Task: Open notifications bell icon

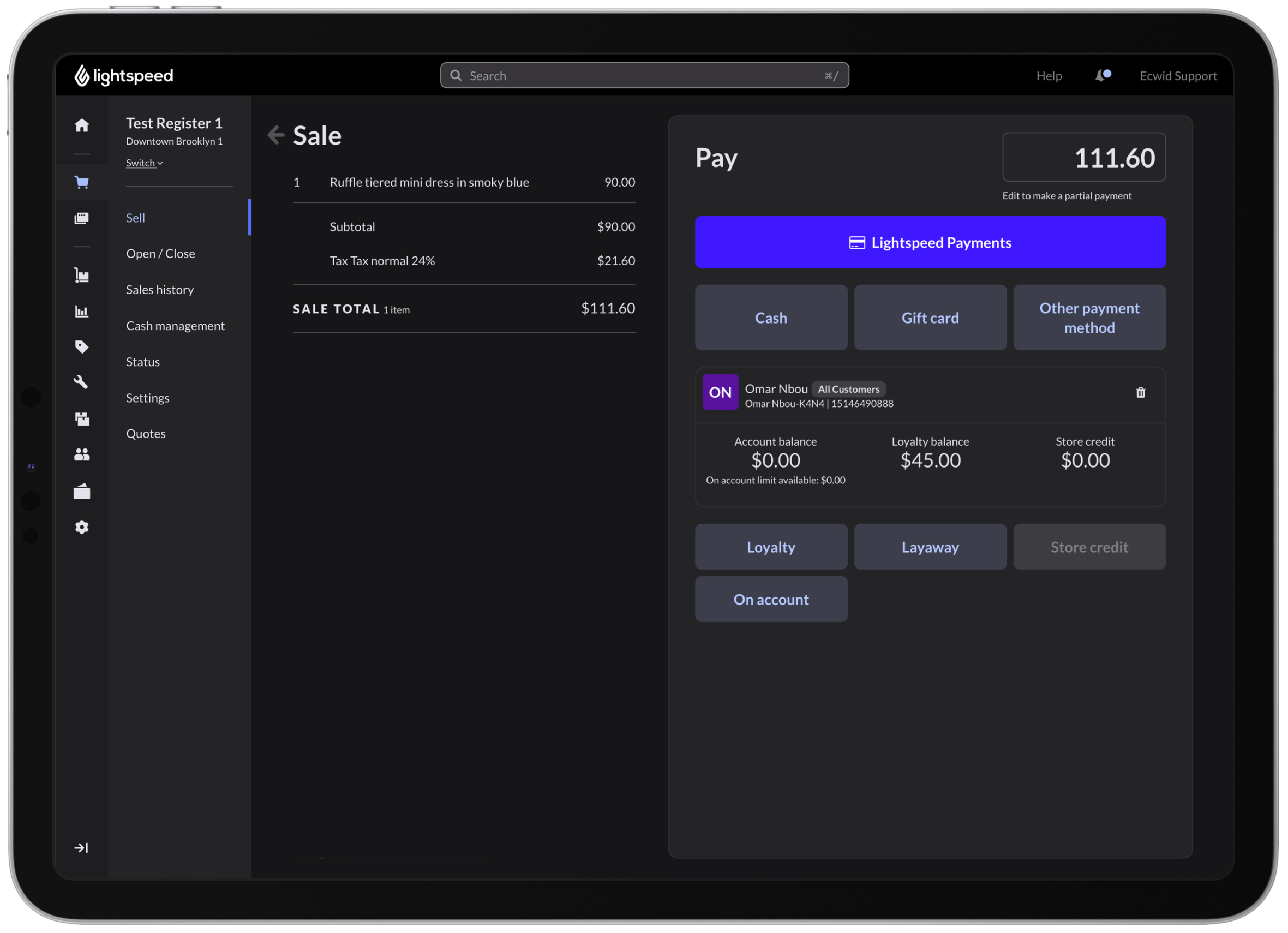Action: 1103,75
